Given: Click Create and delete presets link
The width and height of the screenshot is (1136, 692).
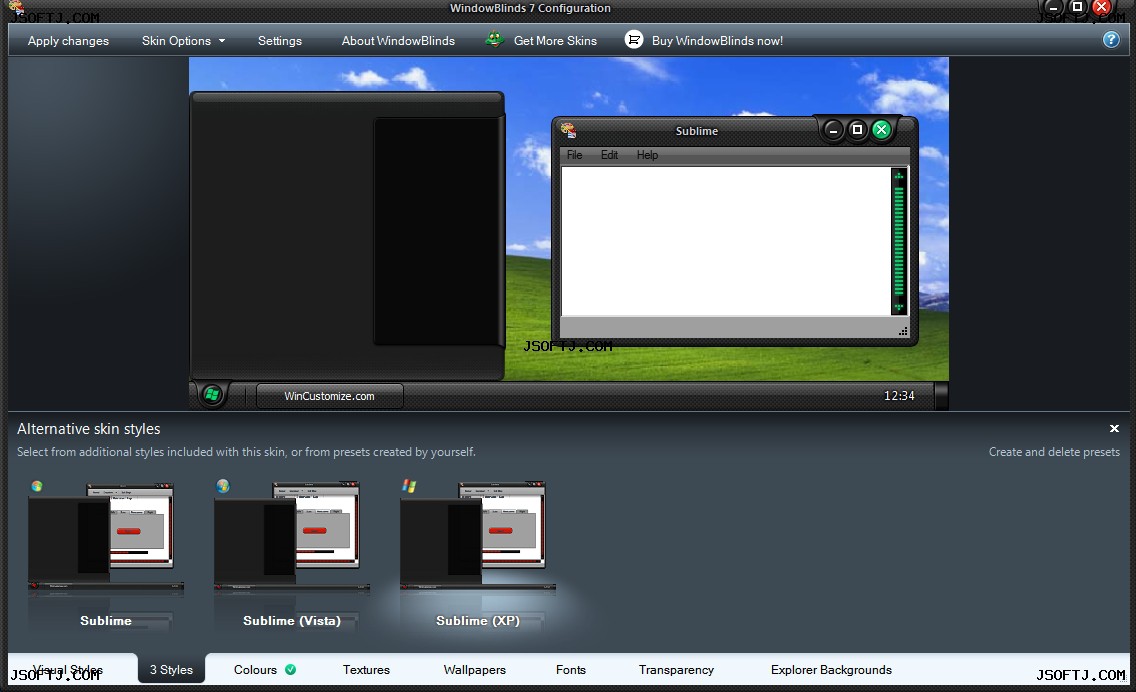Looking at the screenshot, I should (x=1054, y=451).
